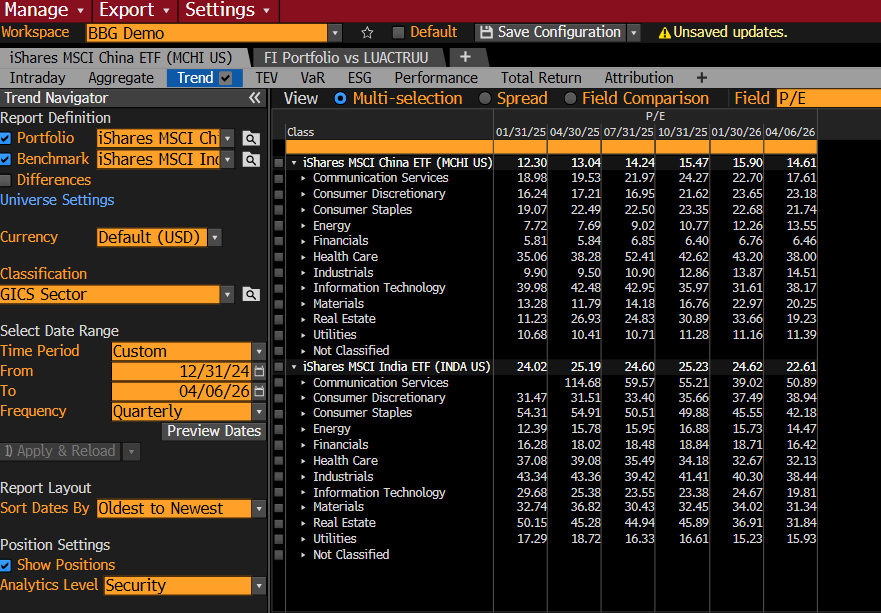
Task: Add a new report tab after Attribution
Action: click(702, 78)
